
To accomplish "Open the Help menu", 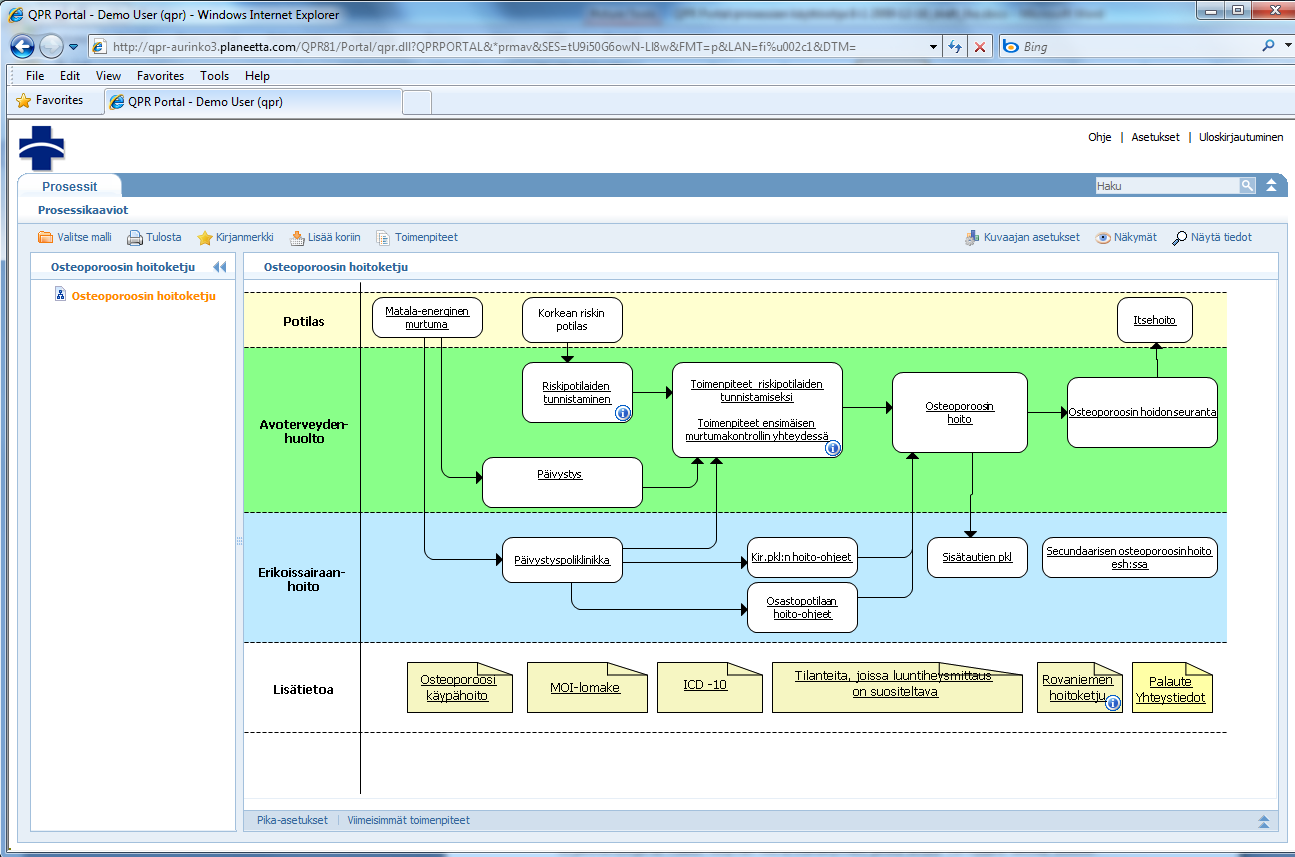I will [x=257, y=76].
